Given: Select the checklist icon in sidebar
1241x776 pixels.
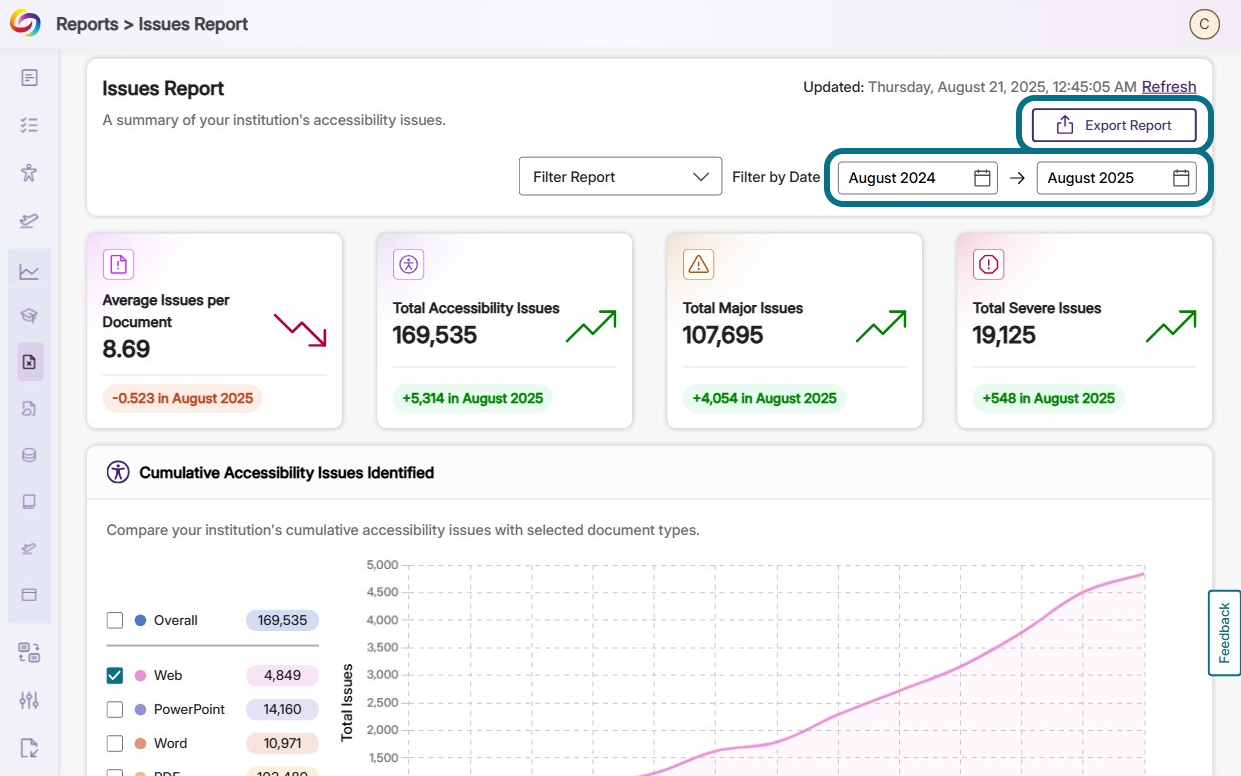Looking at the screenshot, I should pyautogui.click(x=29, y=125).
